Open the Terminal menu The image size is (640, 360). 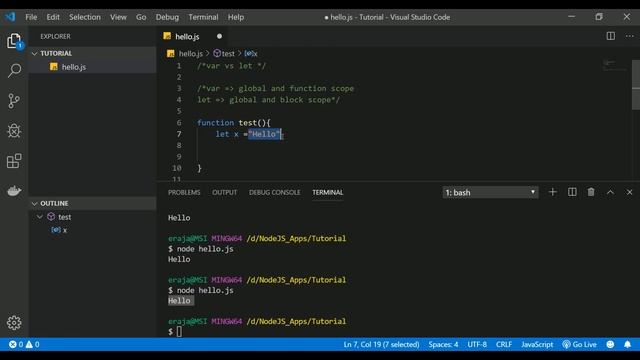tap(203, 17)
